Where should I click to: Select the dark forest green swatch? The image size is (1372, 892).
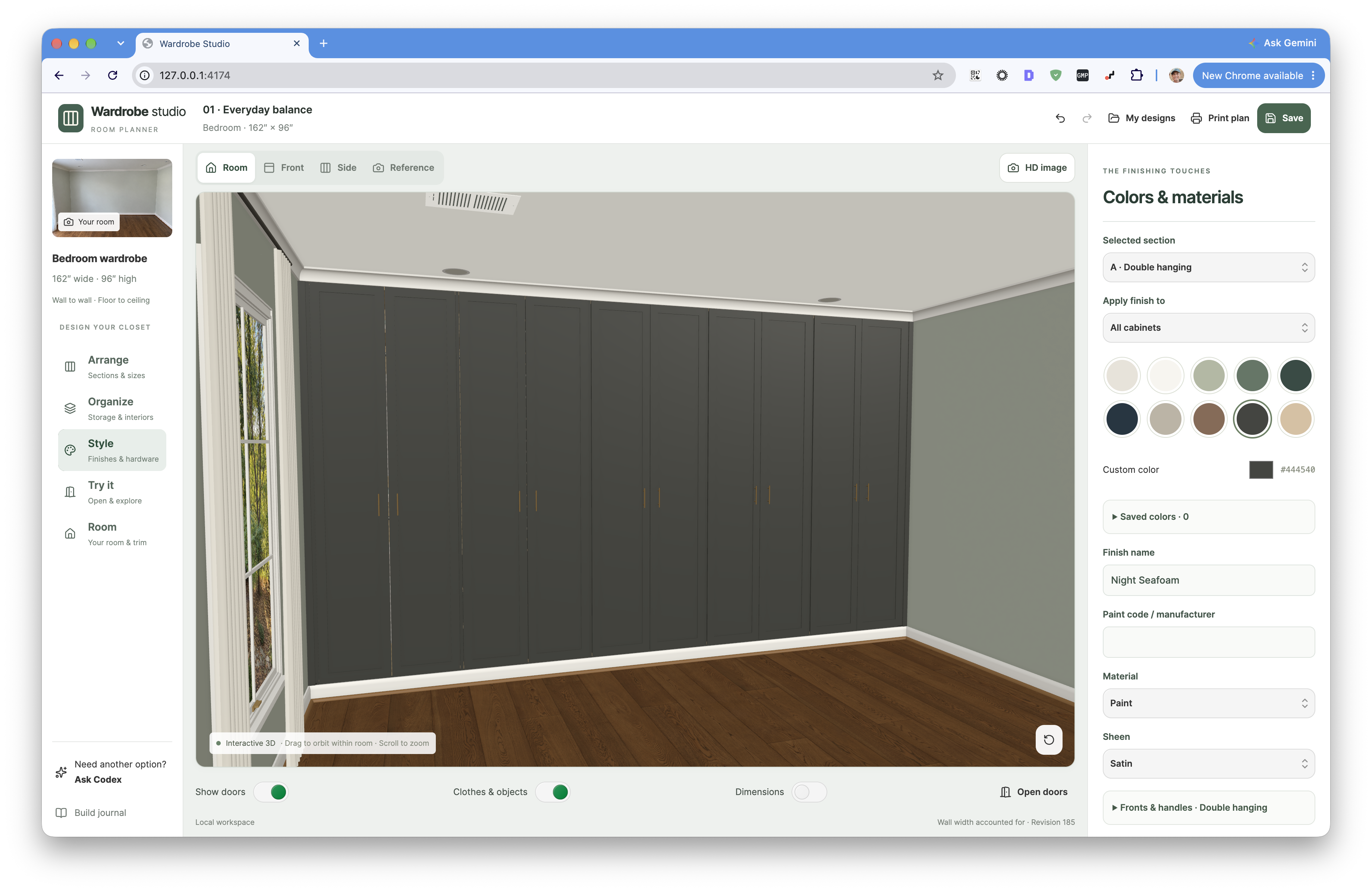[1295, 376]
